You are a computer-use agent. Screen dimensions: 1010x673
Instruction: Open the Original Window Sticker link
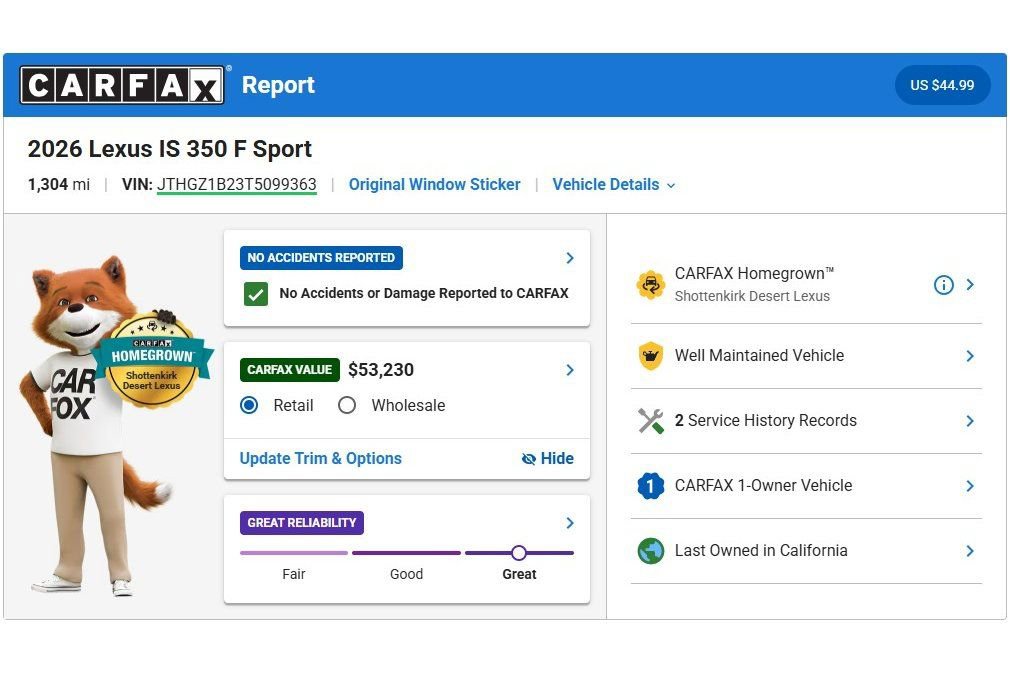434,185
